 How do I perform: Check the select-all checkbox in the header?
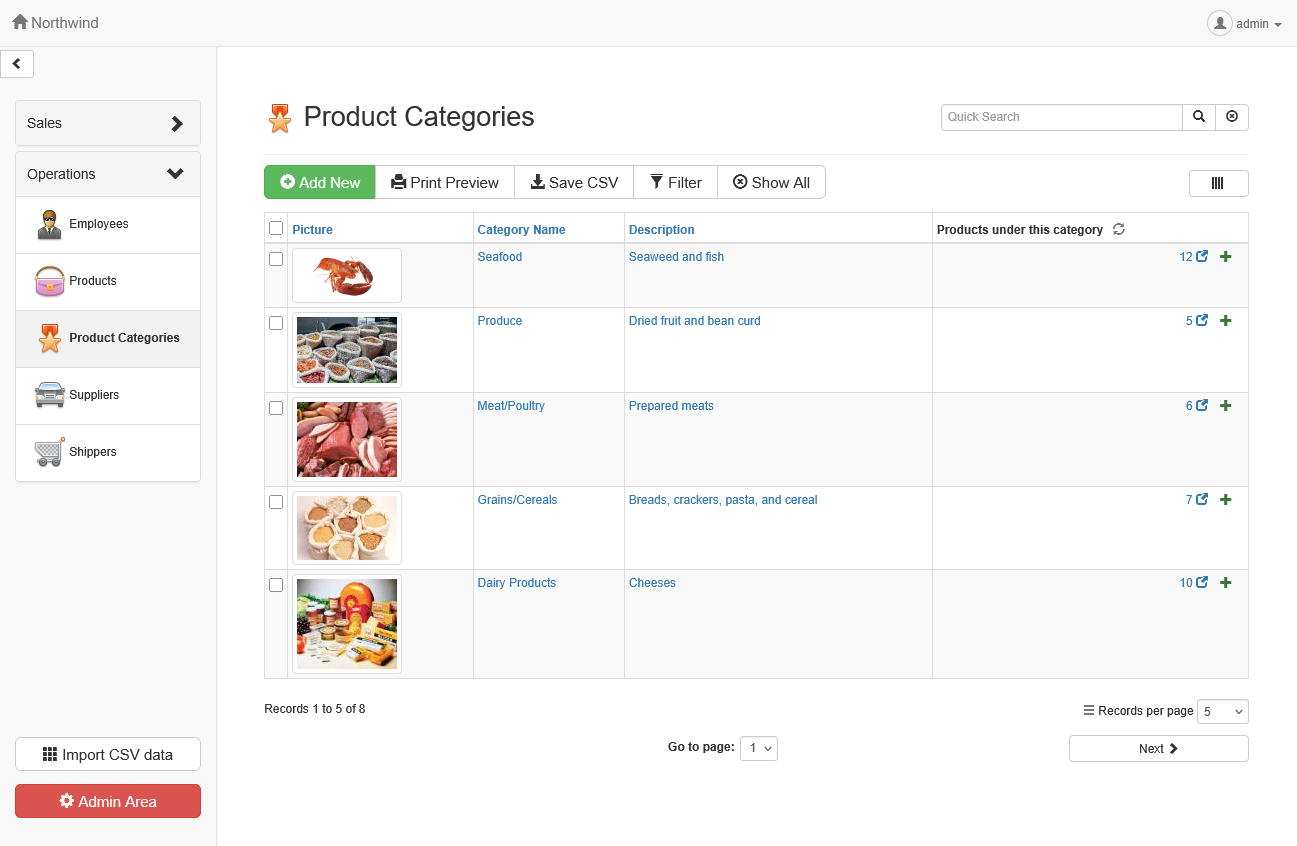(276, 227)
